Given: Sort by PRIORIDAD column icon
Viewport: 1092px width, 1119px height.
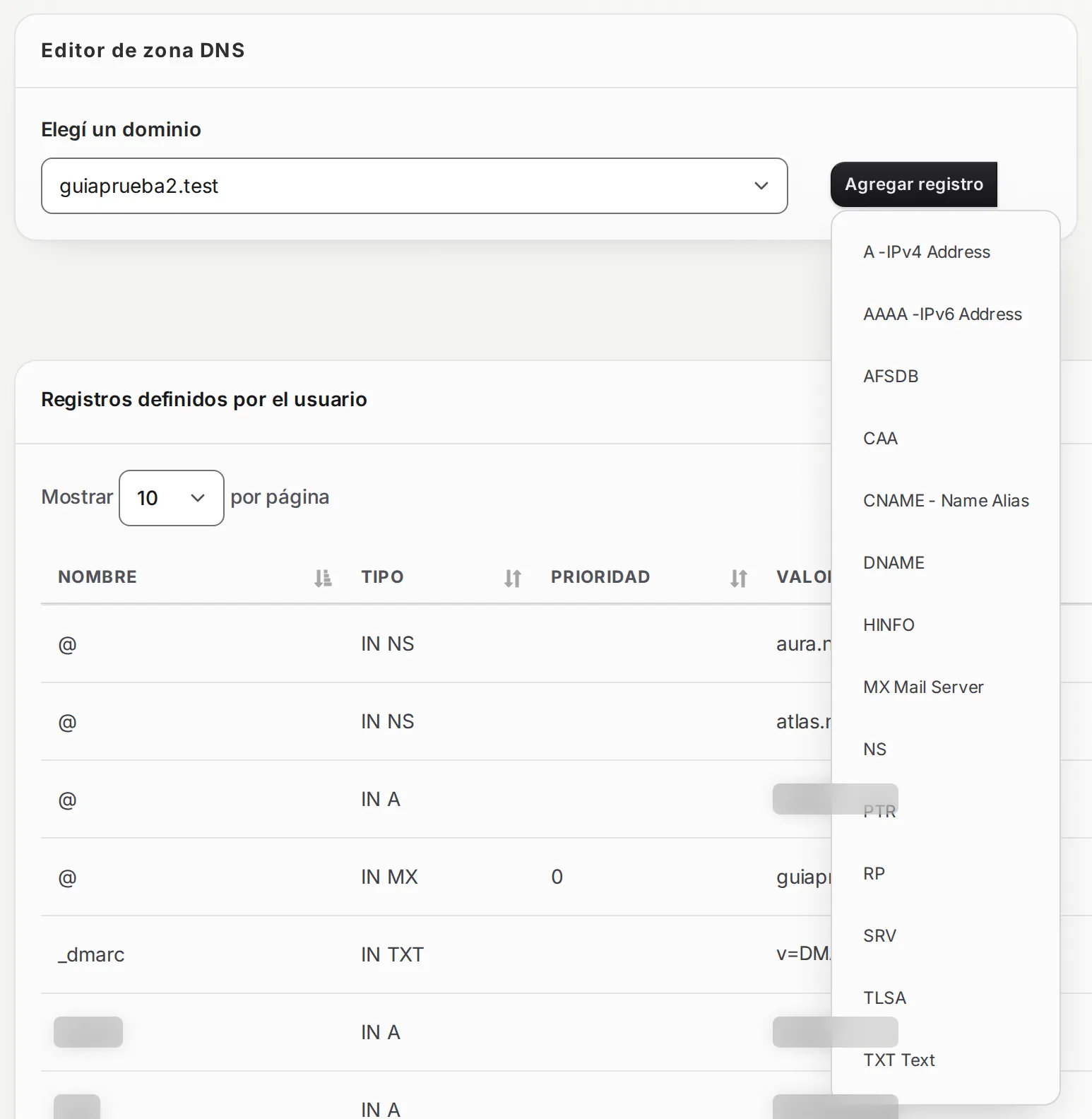Looking at the screenshot, I should [x=739, y=578].
